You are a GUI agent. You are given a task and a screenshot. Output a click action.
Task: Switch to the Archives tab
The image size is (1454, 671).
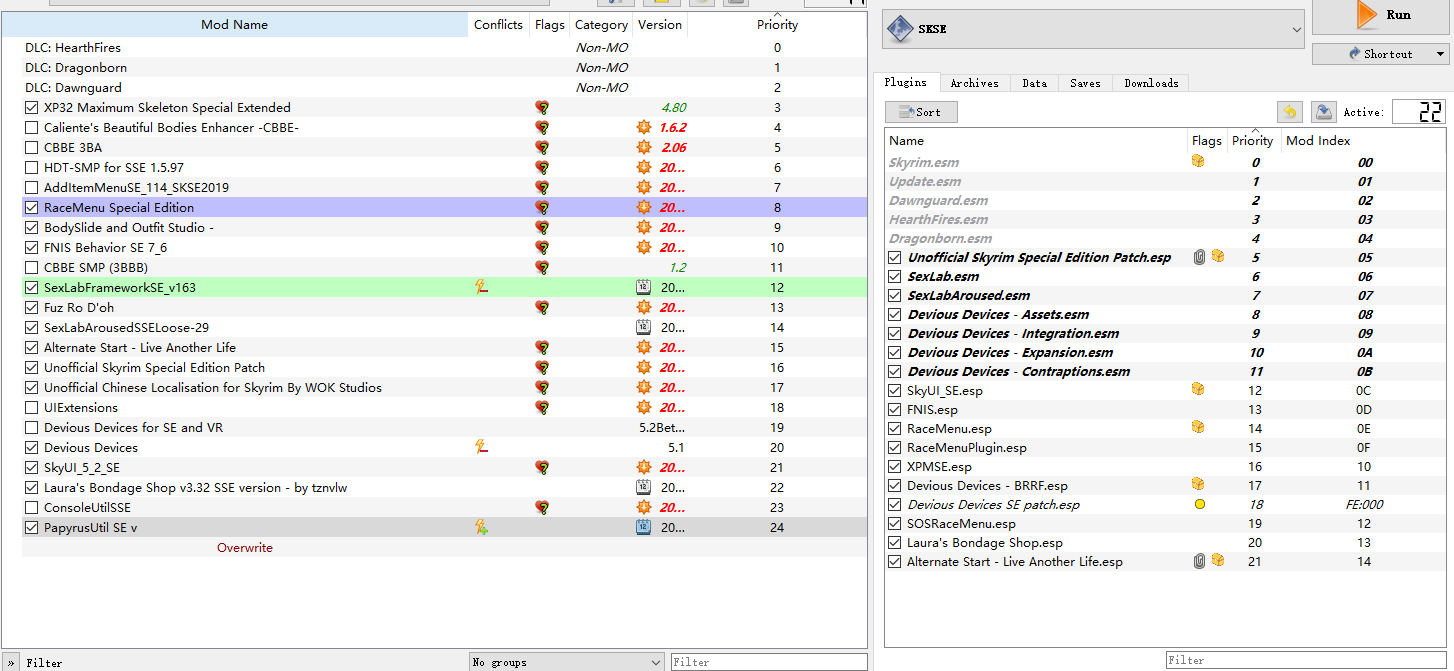click(x=974, y=83)
